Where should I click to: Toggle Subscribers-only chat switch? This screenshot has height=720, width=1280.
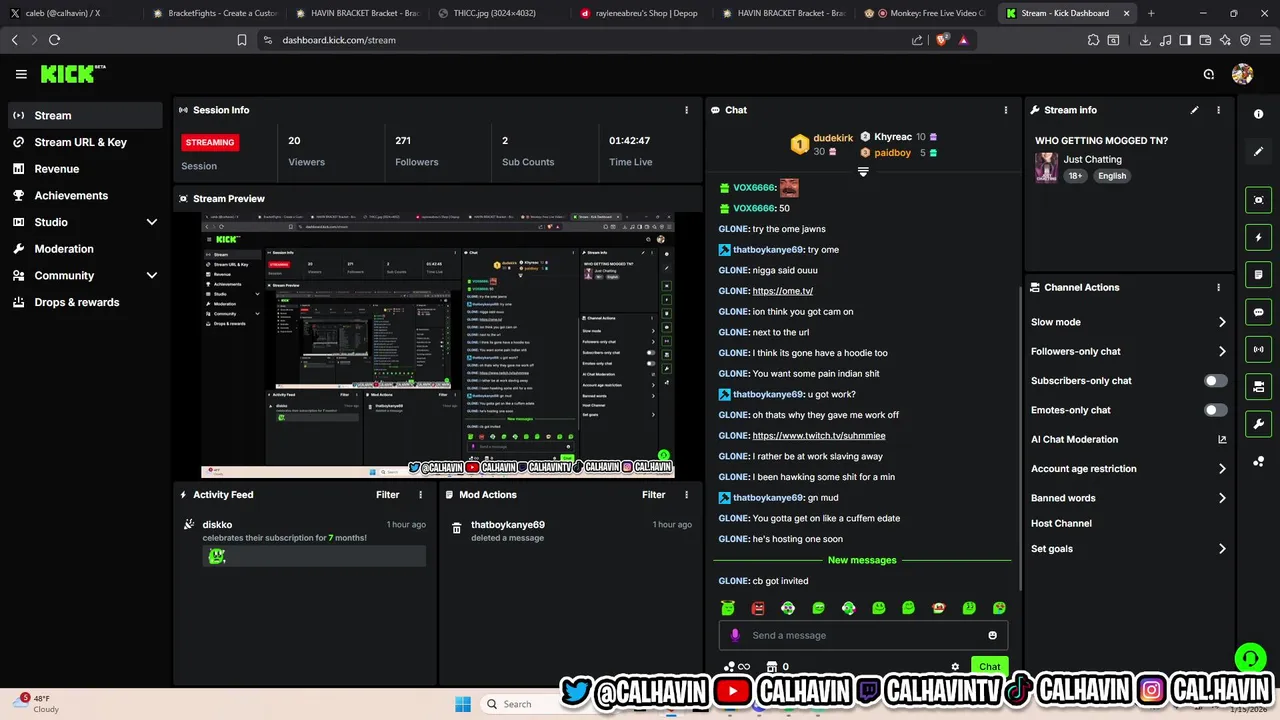1215,381
